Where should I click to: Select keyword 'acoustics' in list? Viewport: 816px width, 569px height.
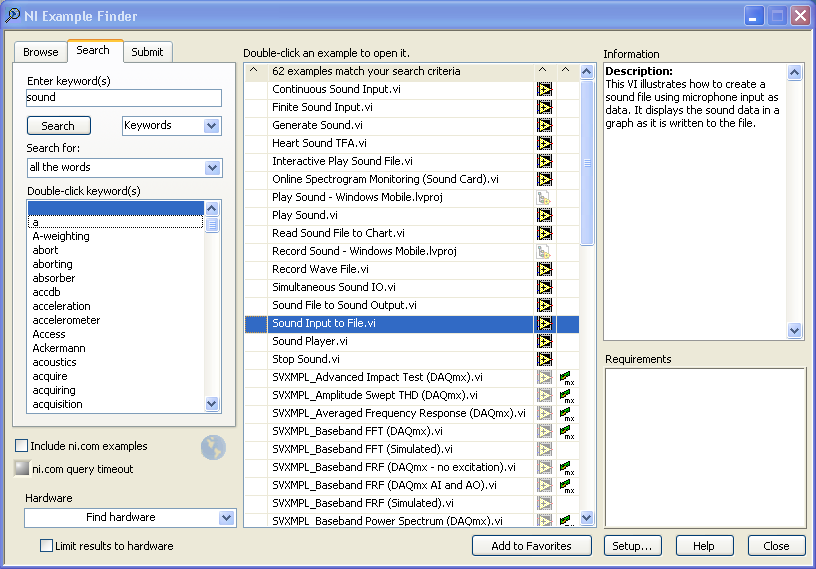pos(54,362)
